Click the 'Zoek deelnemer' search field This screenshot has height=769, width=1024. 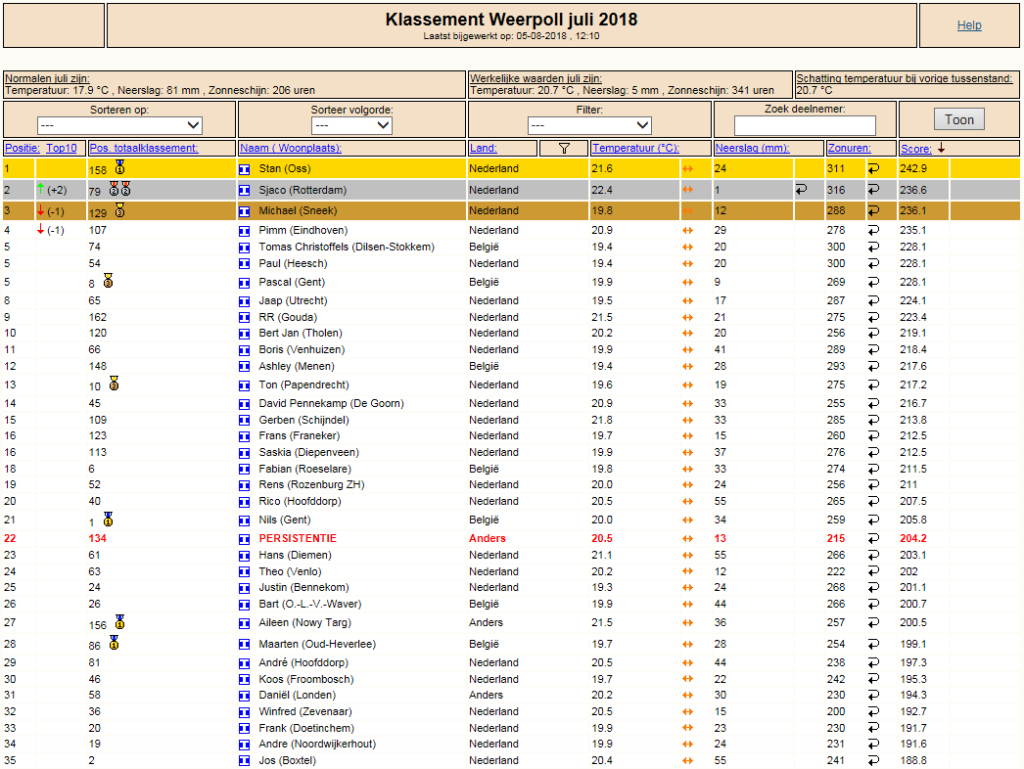click(x=805, y=125)
